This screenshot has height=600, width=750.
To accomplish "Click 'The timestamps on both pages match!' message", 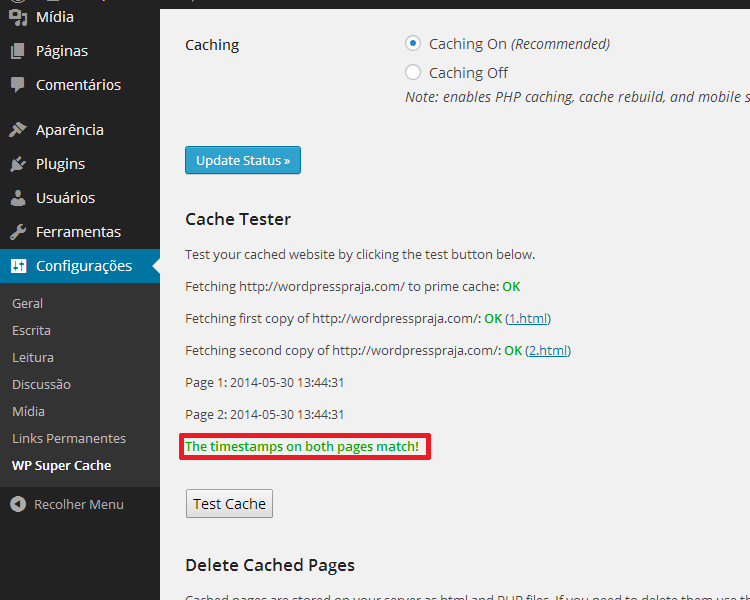I will [x=302, y=446].
